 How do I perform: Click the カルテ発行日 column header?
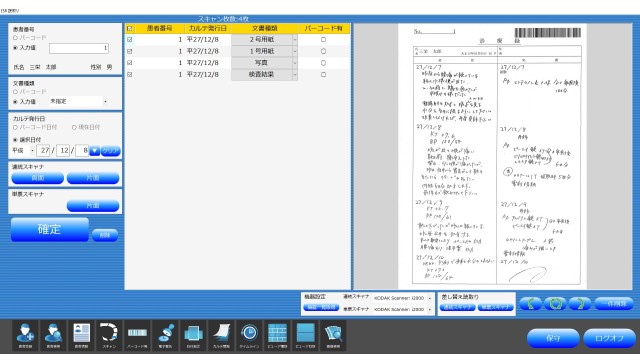click(207, 29)
